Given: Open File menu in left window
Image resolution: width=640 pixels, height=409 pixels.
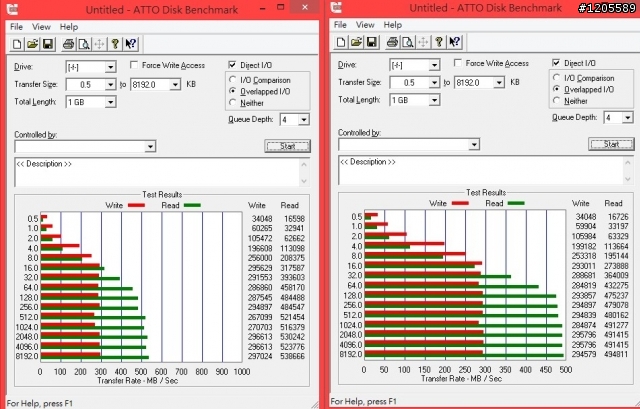Looking at the screenshot, I should click(16, 27).
